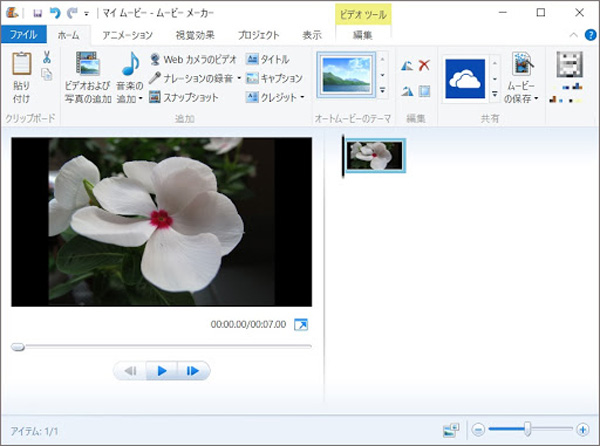Open the Save movie dropdown arrow
The height and width of the screenshot is (446, 600).
tap(536, 99)
